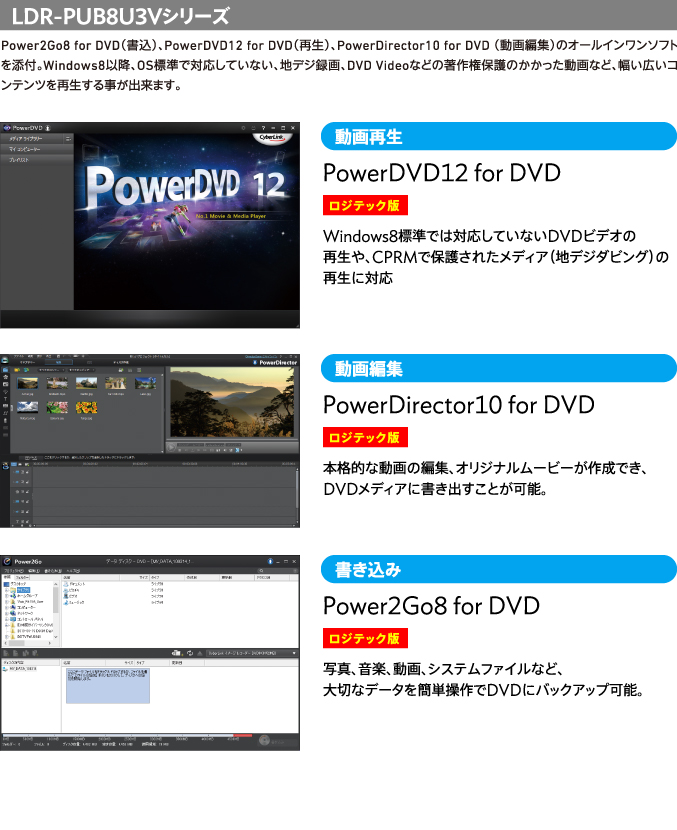Select the MY_DATA disc entry in Power2Go

(21, 669)
